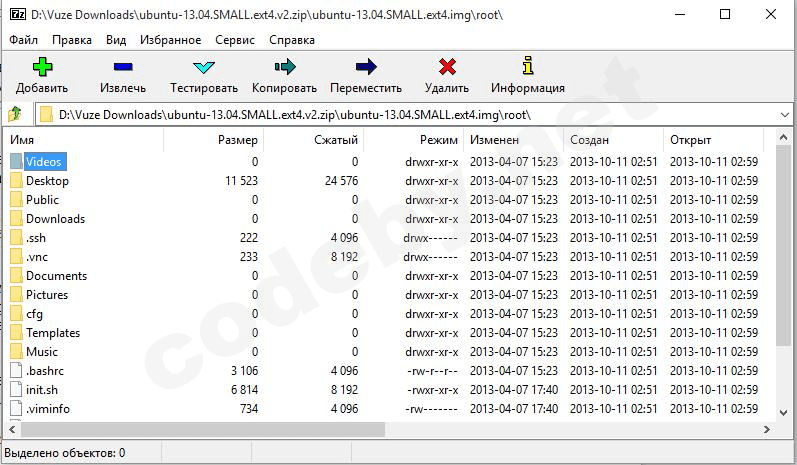Click status bar text Выделено объектов: 0
The height and width of the screenshot is (465, 797).
pos(65,453)
